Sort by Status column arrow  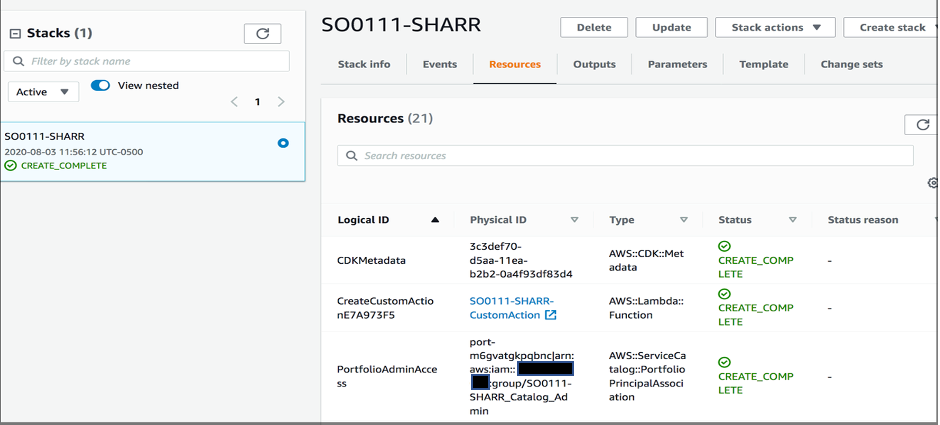click(x=793, y=220)
